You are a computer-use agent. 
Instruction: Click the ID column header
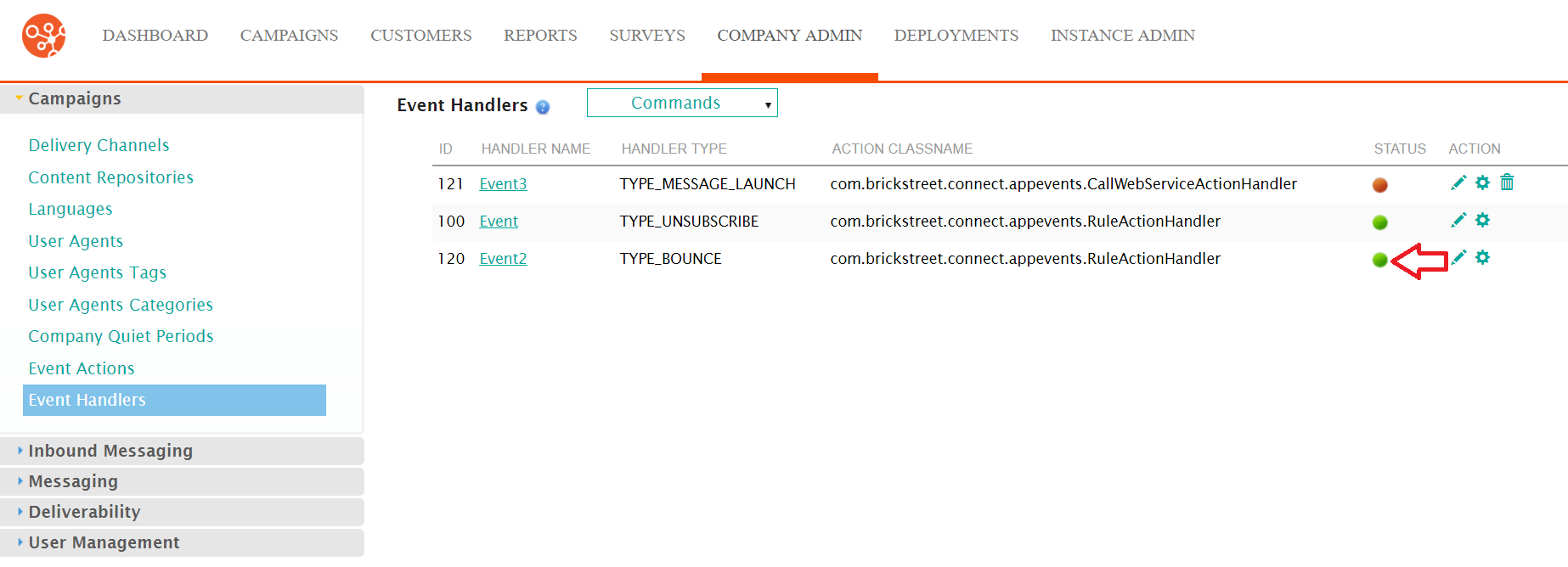446,149
